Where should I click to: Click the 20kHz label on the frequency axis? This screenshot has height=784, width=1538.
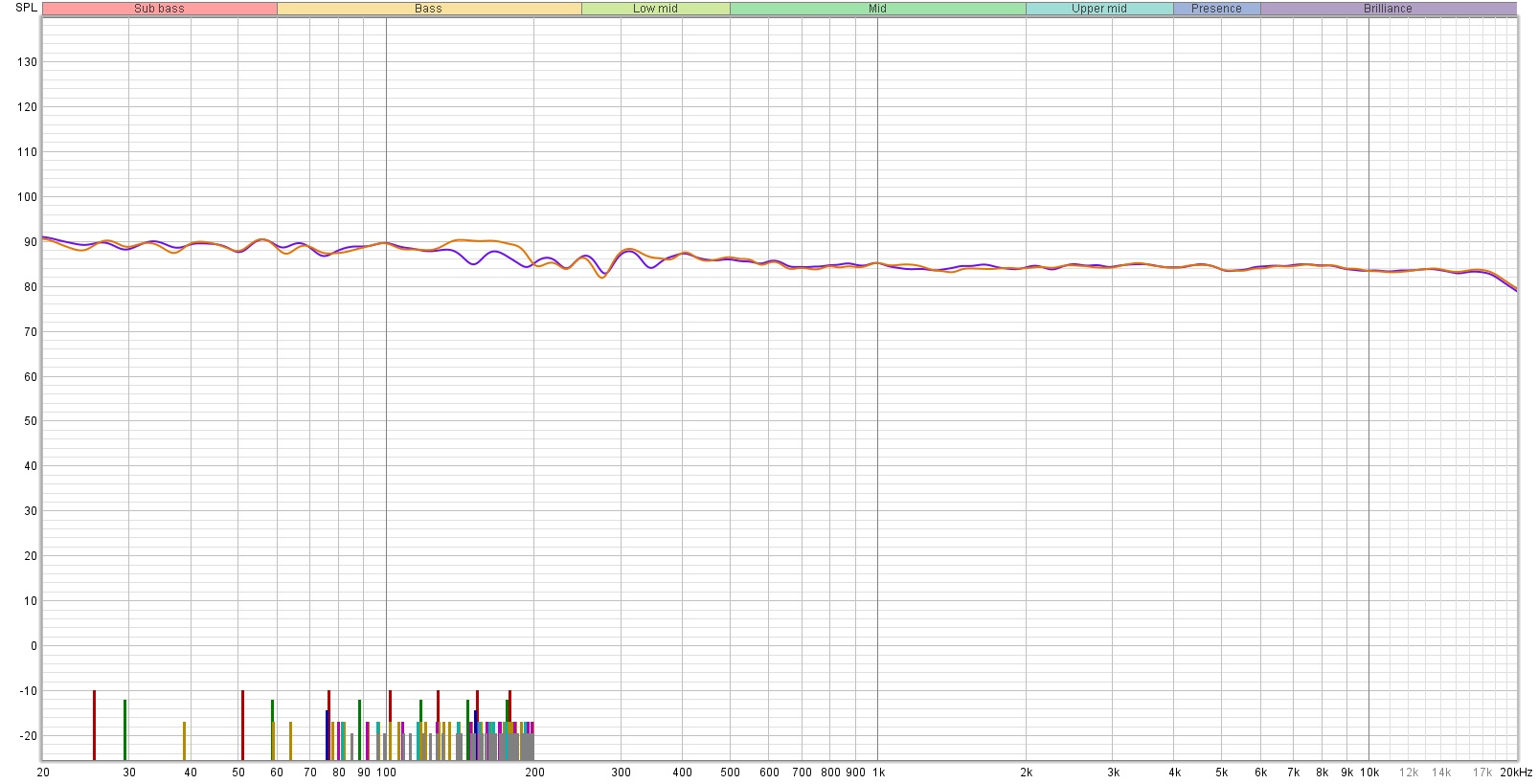click(1516, 773)
